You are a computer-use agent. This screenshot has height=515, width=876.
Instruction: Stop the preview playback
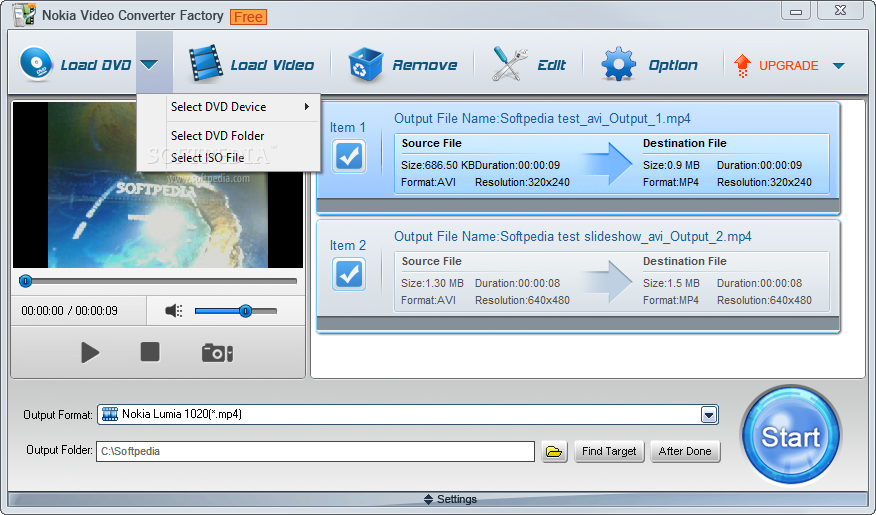tap(150, 352)
